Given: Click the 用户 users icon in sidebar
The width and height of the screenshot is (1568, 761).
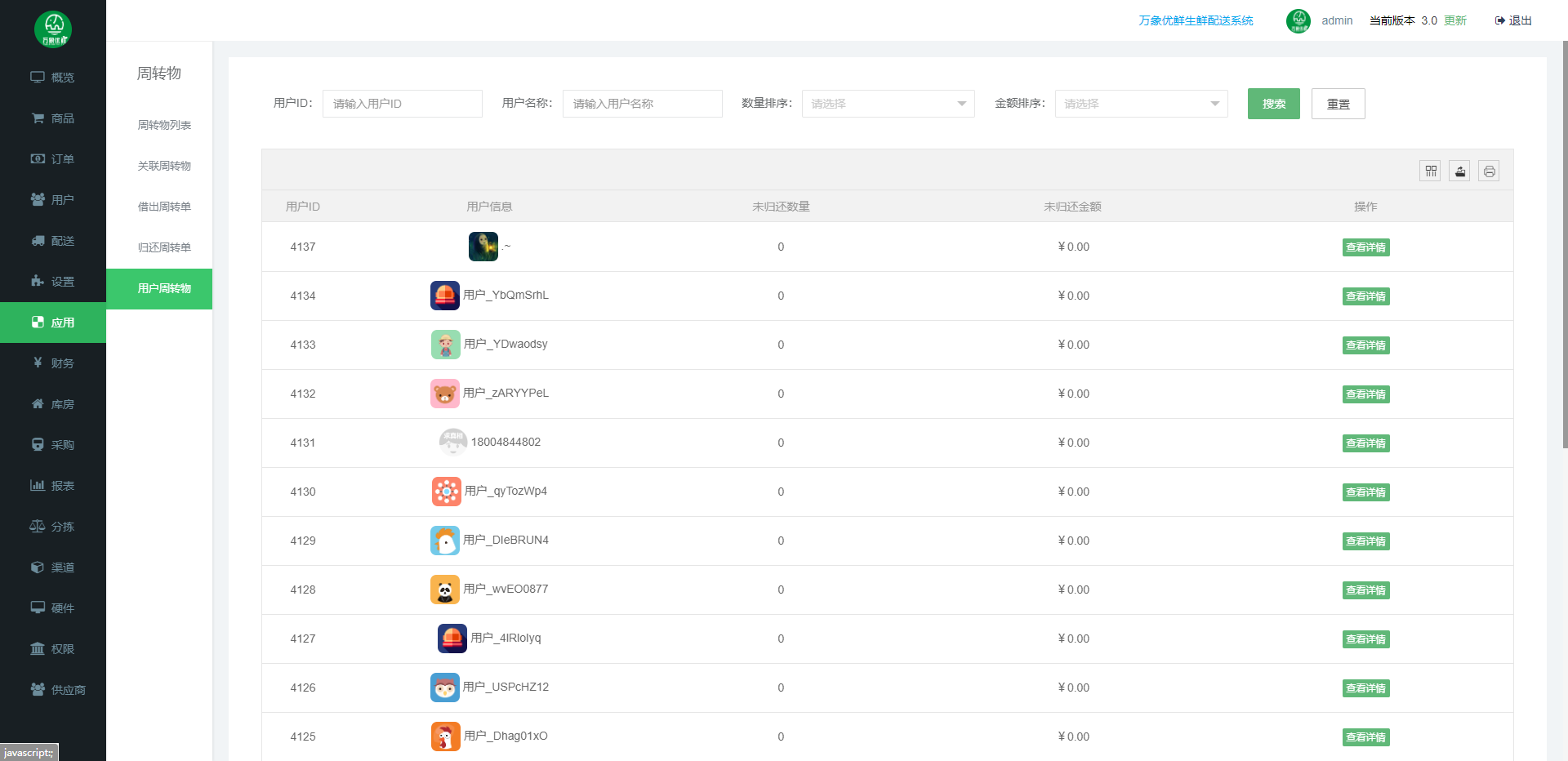Looking at the screenshot, I should click(38, 199).
